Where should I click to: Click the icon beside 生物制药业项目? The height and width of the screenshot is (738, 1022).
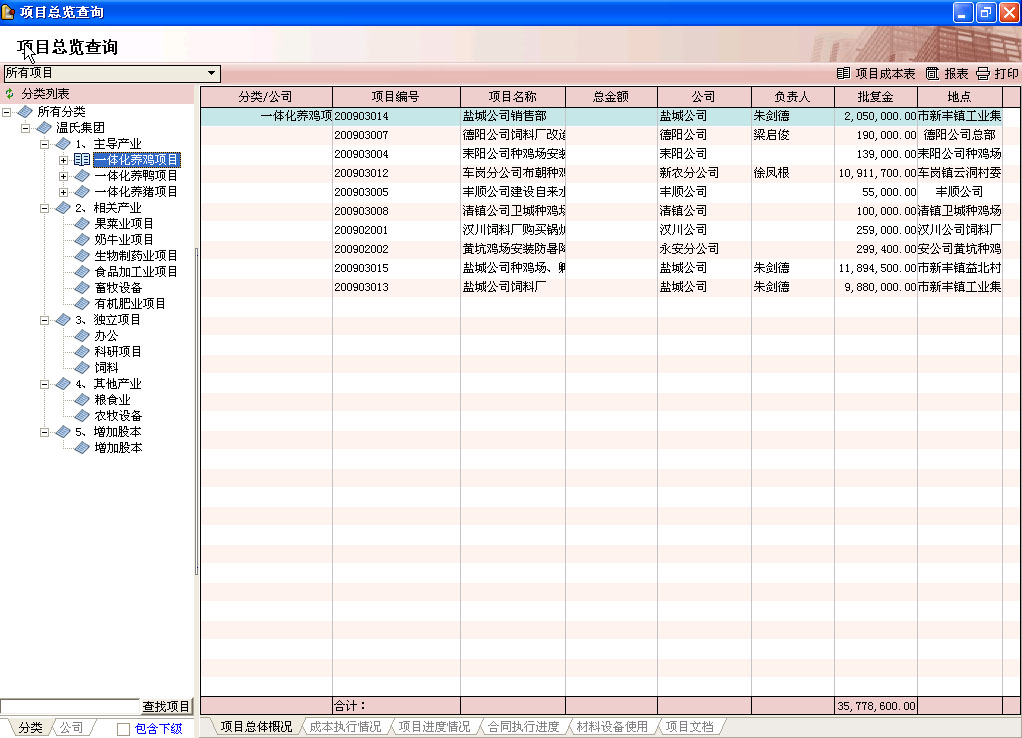pos(81,256)
